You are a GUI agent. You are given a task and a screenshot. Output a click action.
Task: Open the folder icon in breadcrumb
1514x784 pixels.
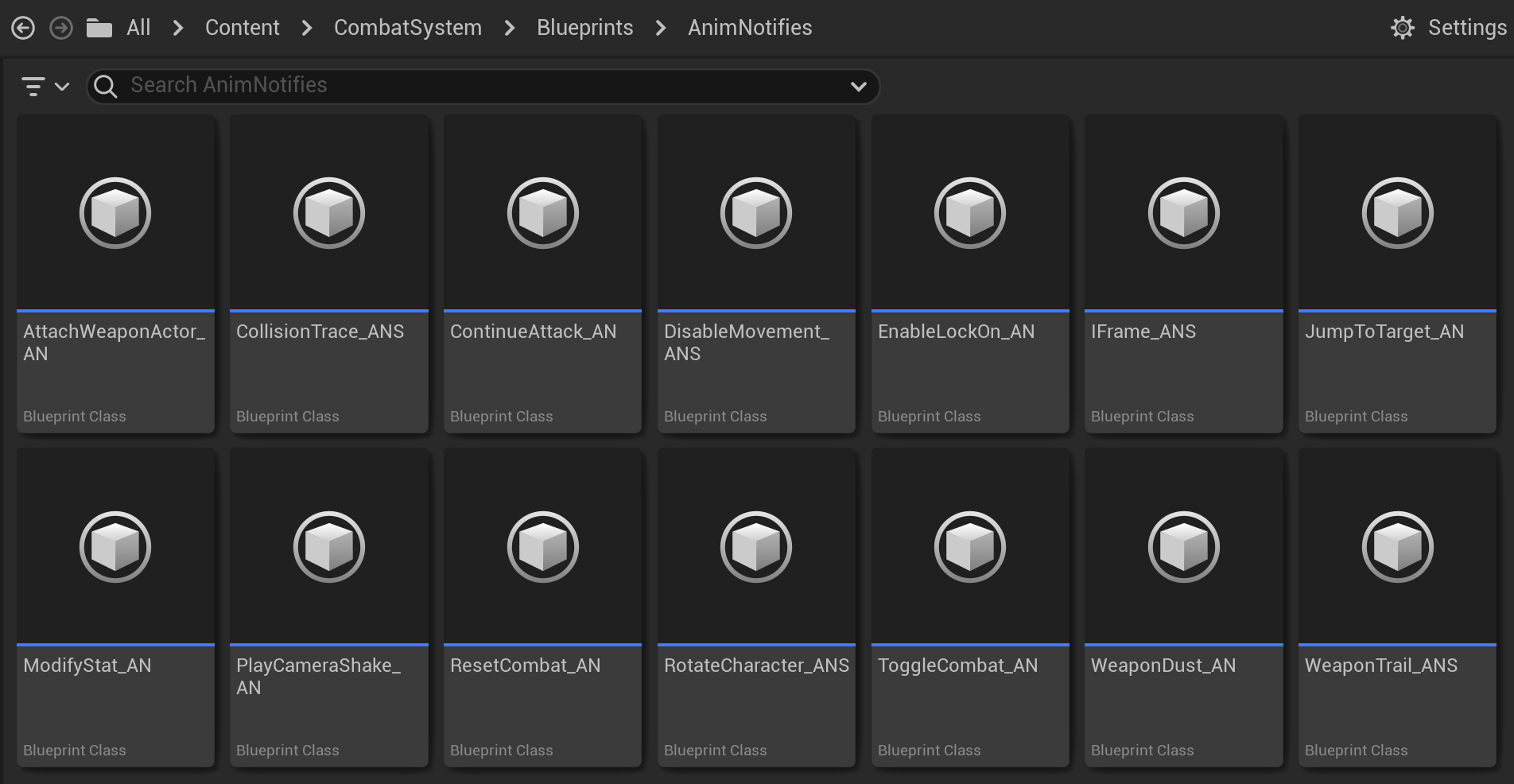pos(99,29)
